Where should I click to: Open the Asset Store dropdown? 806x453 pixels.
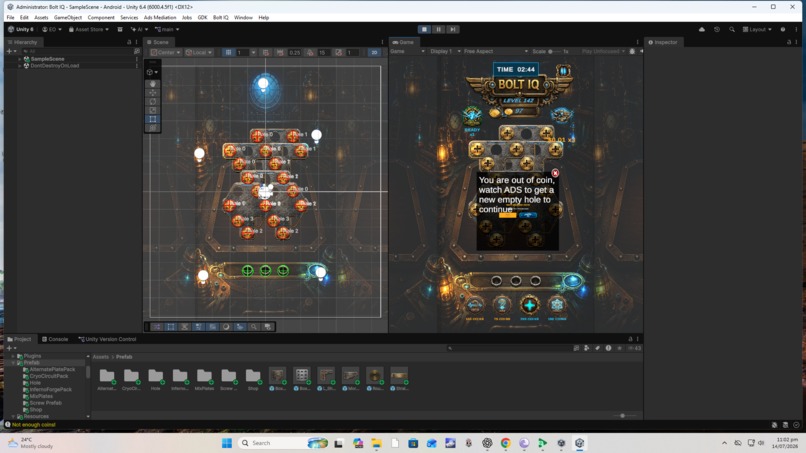(88, 29)
